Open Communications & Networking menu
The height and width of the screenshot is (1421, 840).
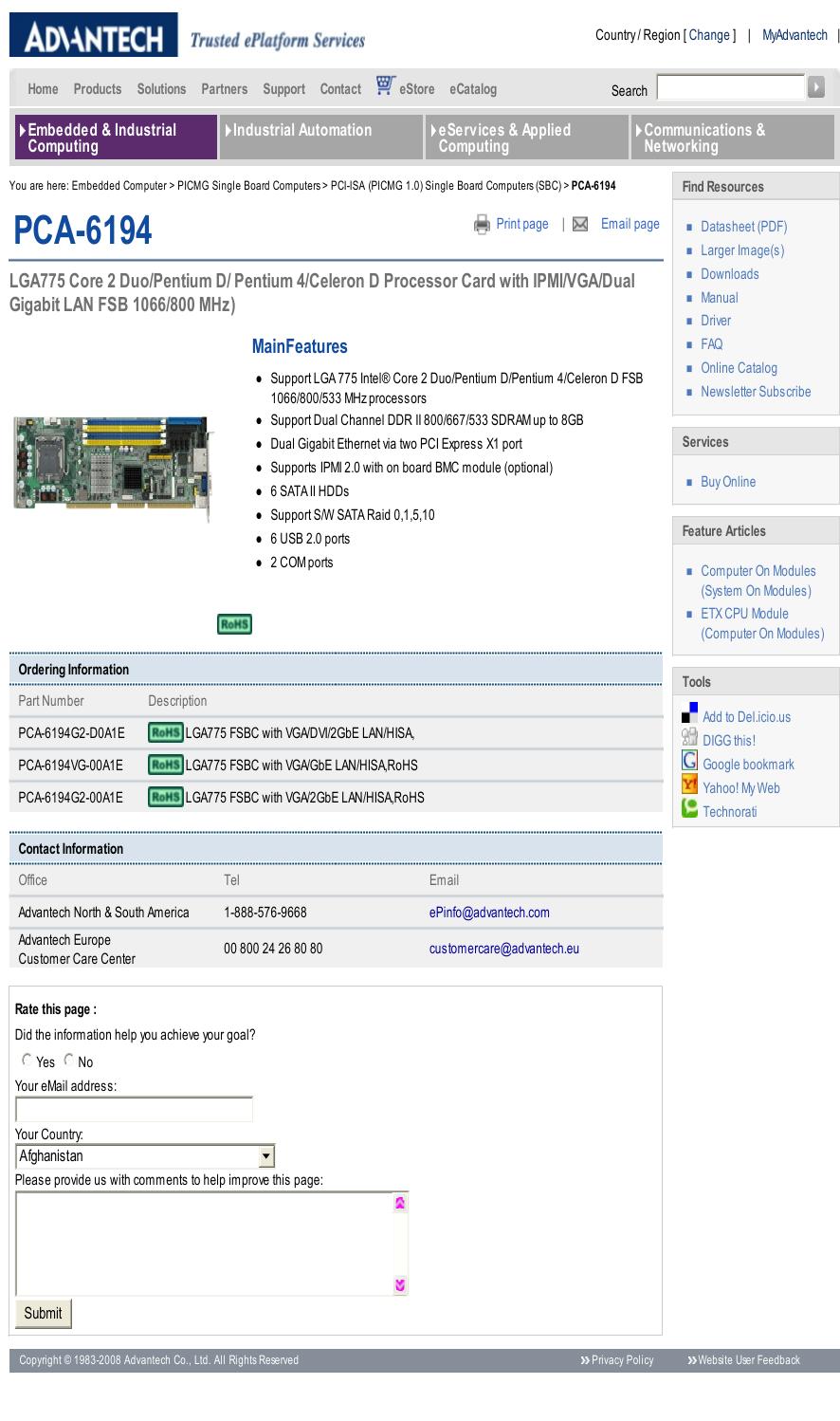(x=732, y=138)
